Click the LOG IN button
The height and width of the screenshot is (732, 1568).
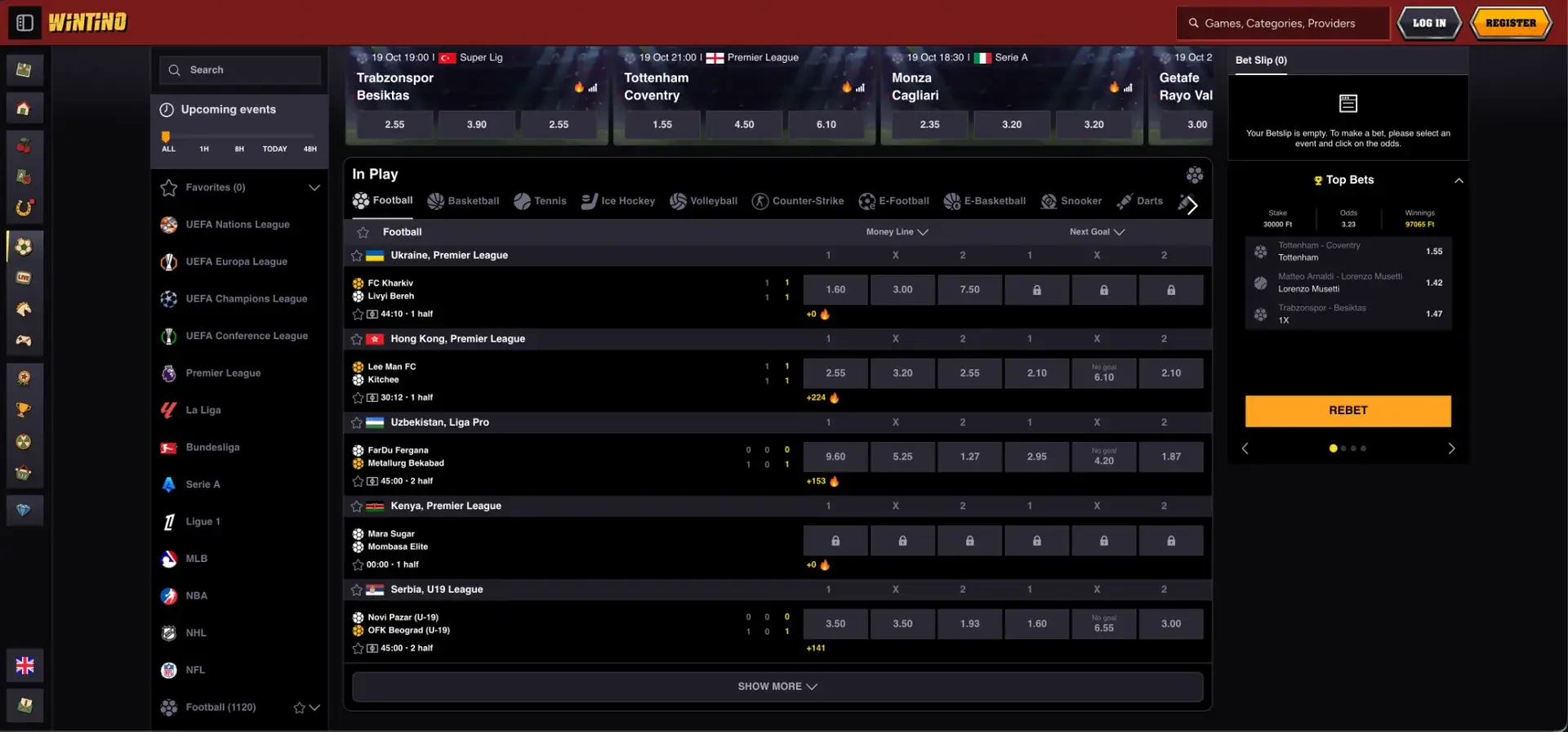click(1429, 23)
